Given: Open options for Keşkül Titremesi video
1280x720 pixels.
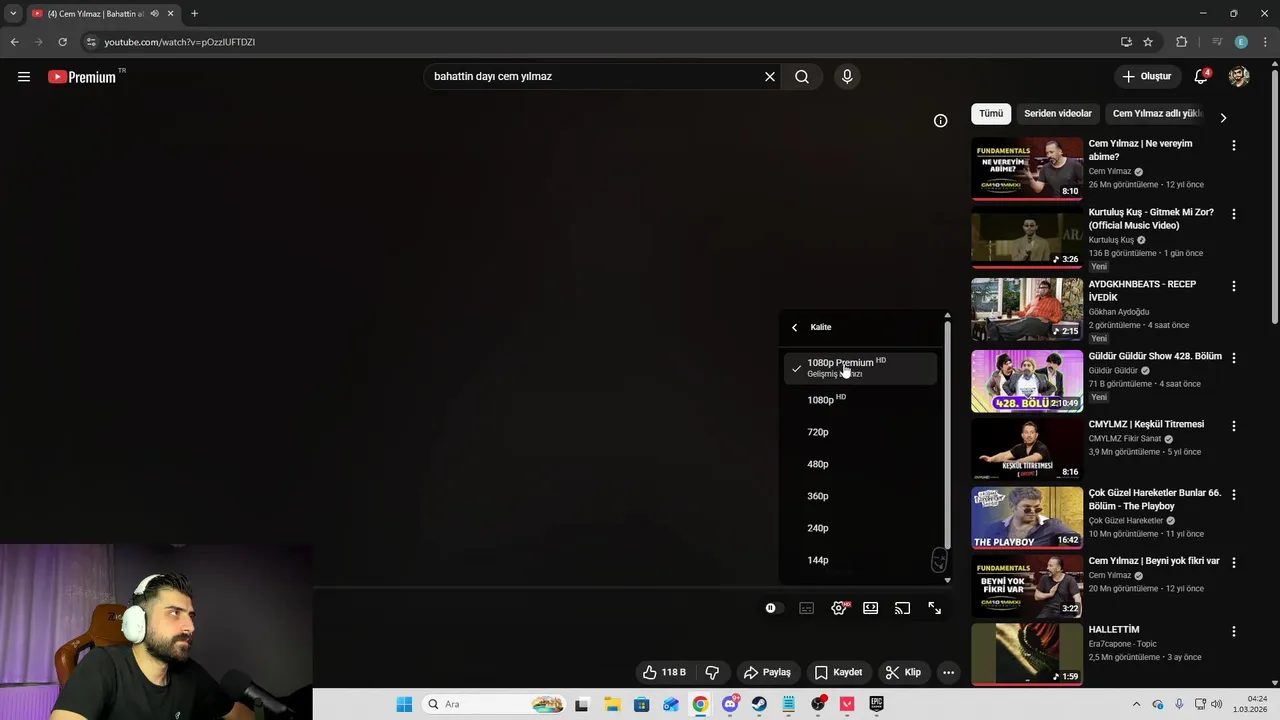Looking at the screenshot, I should click(1233, 426).
